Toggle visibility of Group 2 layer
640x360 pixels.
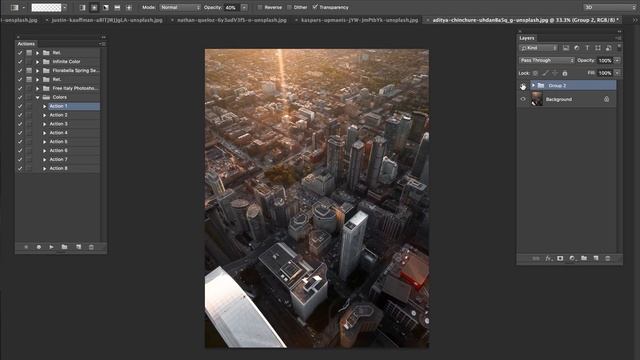tap(523, 85)
